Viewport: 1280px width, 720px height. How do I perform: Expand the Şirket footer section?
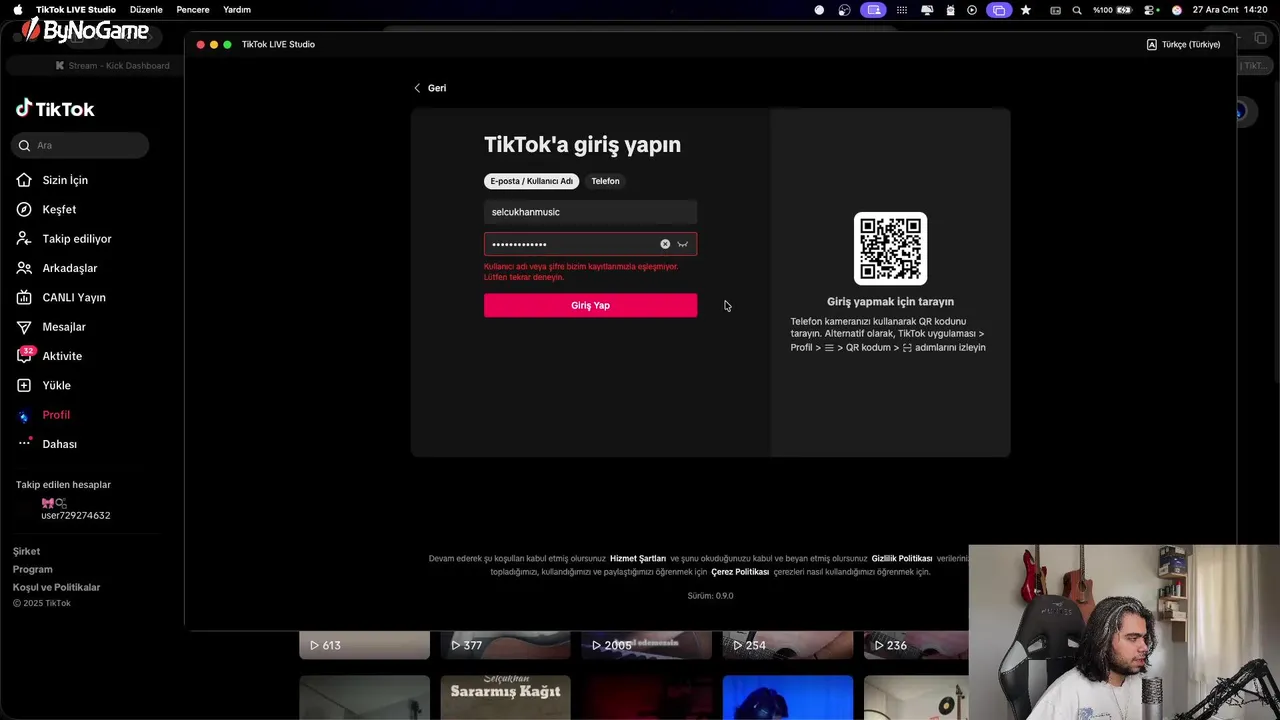27,551
